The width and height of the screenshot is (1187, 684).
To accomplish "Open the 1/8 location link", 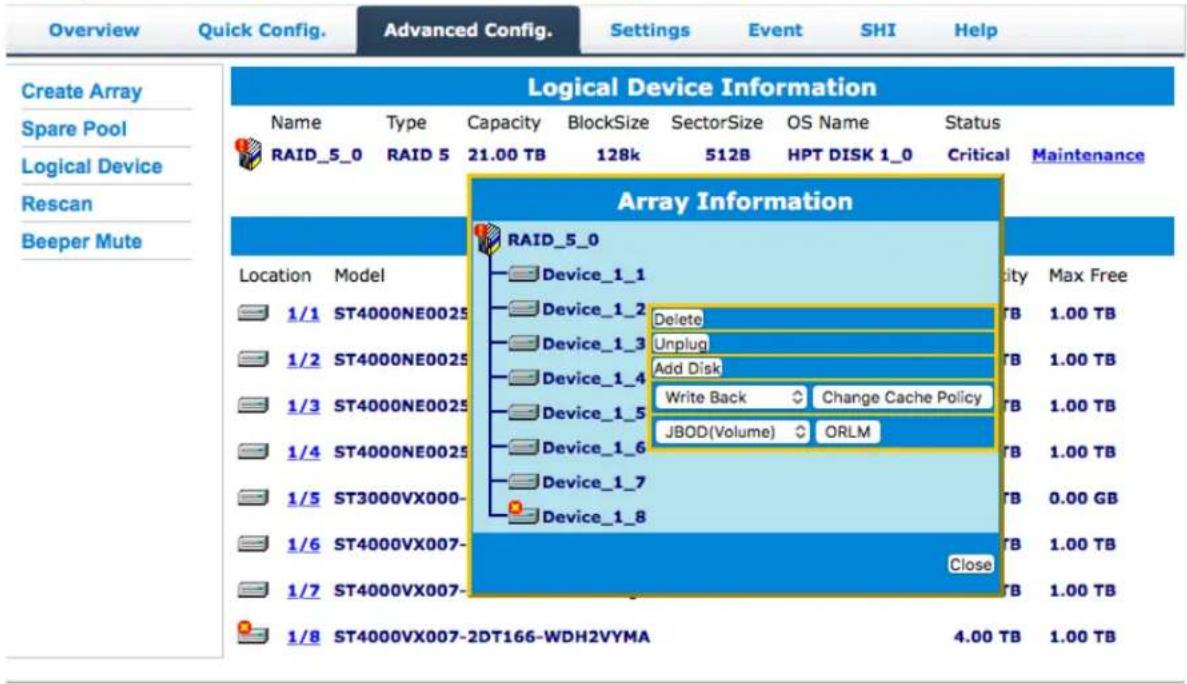I will click(303, 636).
